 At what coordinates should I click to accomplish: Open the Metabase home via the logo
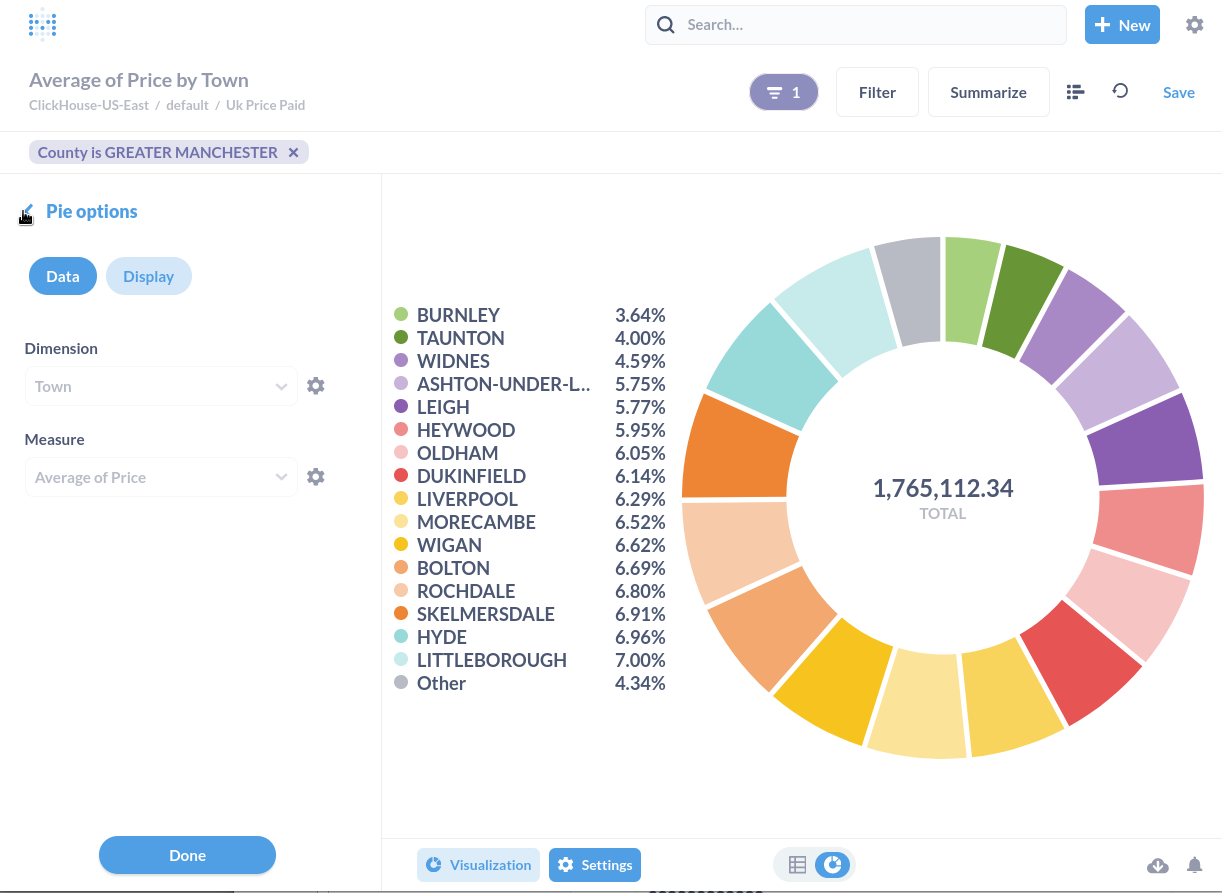pos(42,24)
